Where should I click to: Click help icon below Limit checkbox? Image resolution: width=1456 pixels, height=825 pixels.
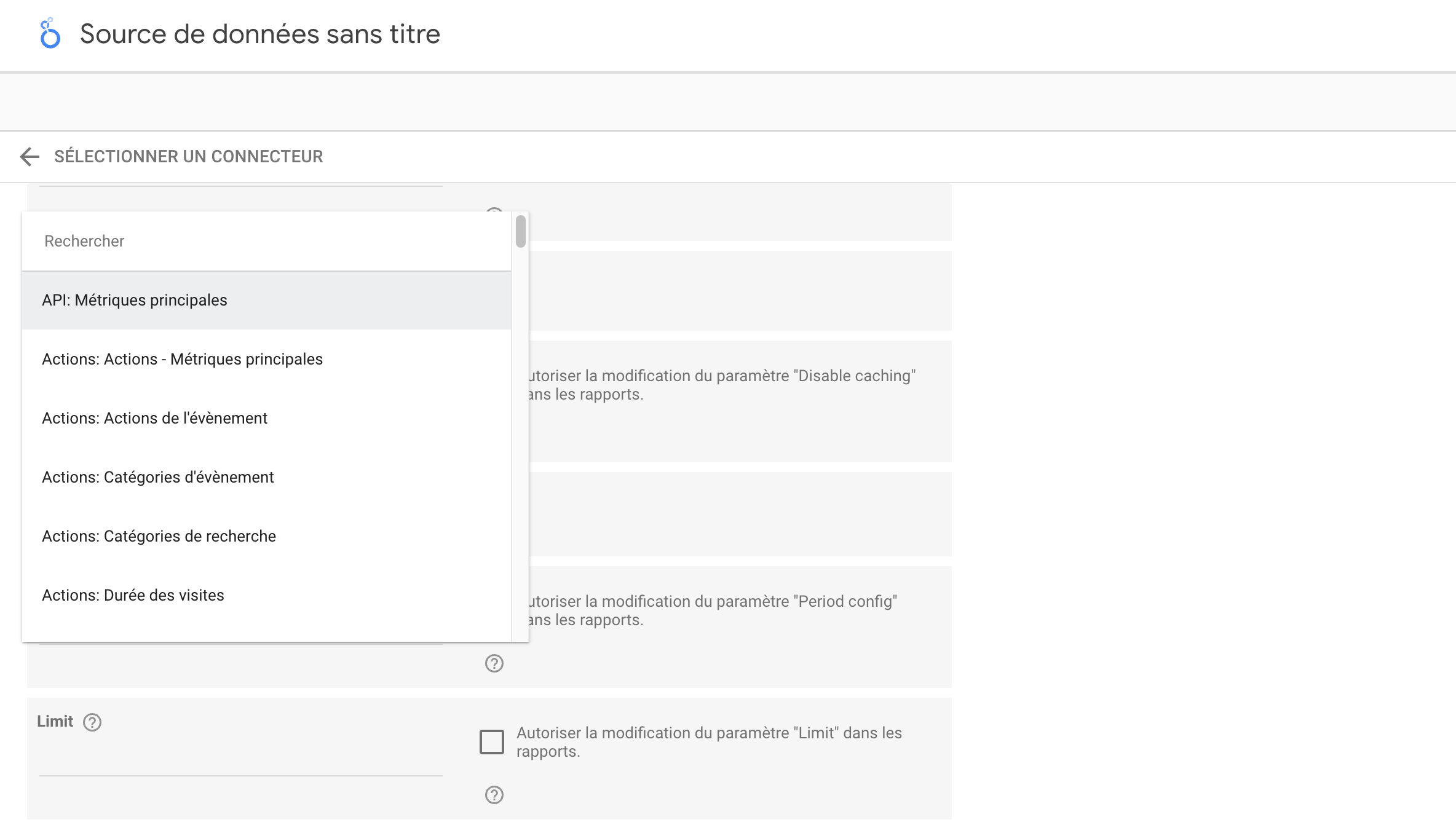click(x=494, y=795)
